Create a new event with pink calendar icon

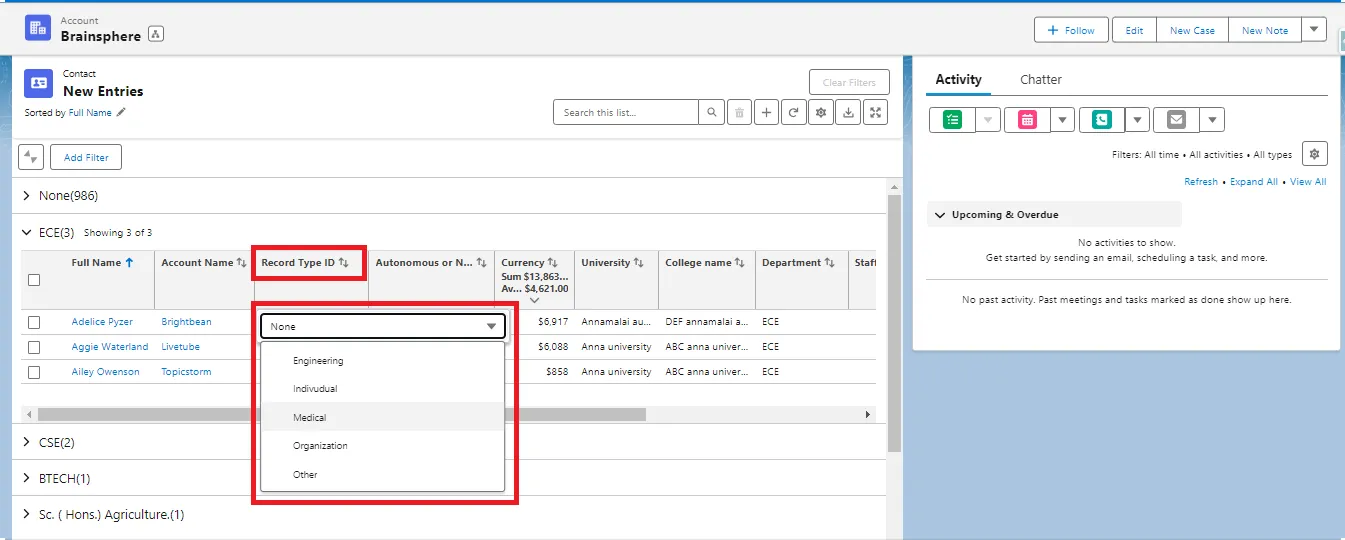coord(1027,120)
